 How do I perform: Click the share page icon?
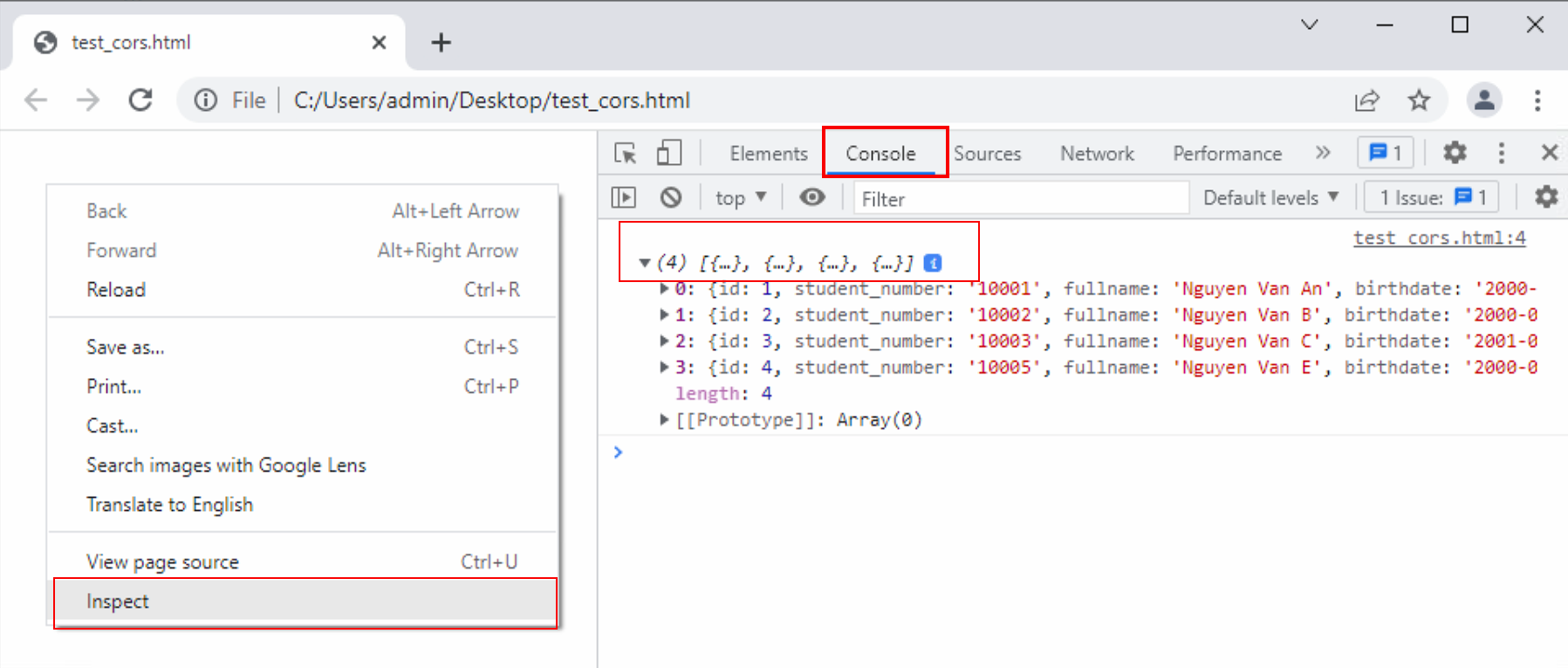1366,100
